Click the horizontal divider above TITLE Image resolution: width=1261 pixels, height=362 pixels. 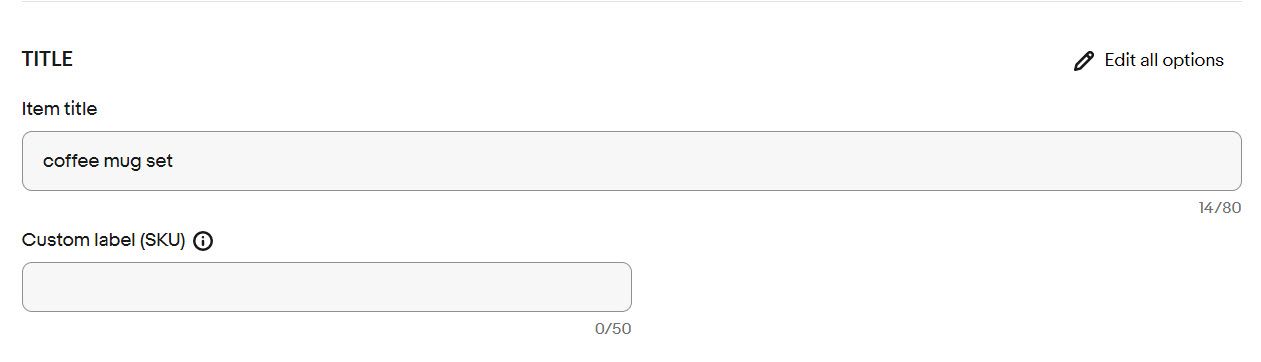tap(631, 2)
